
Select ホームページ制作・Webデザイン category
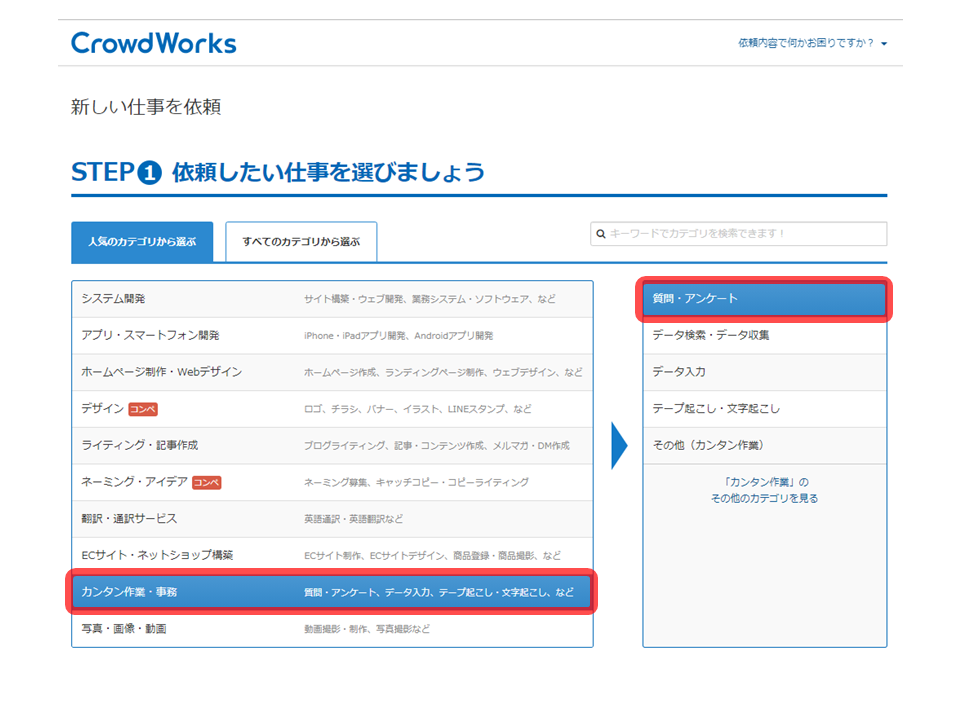click(332, 372)
